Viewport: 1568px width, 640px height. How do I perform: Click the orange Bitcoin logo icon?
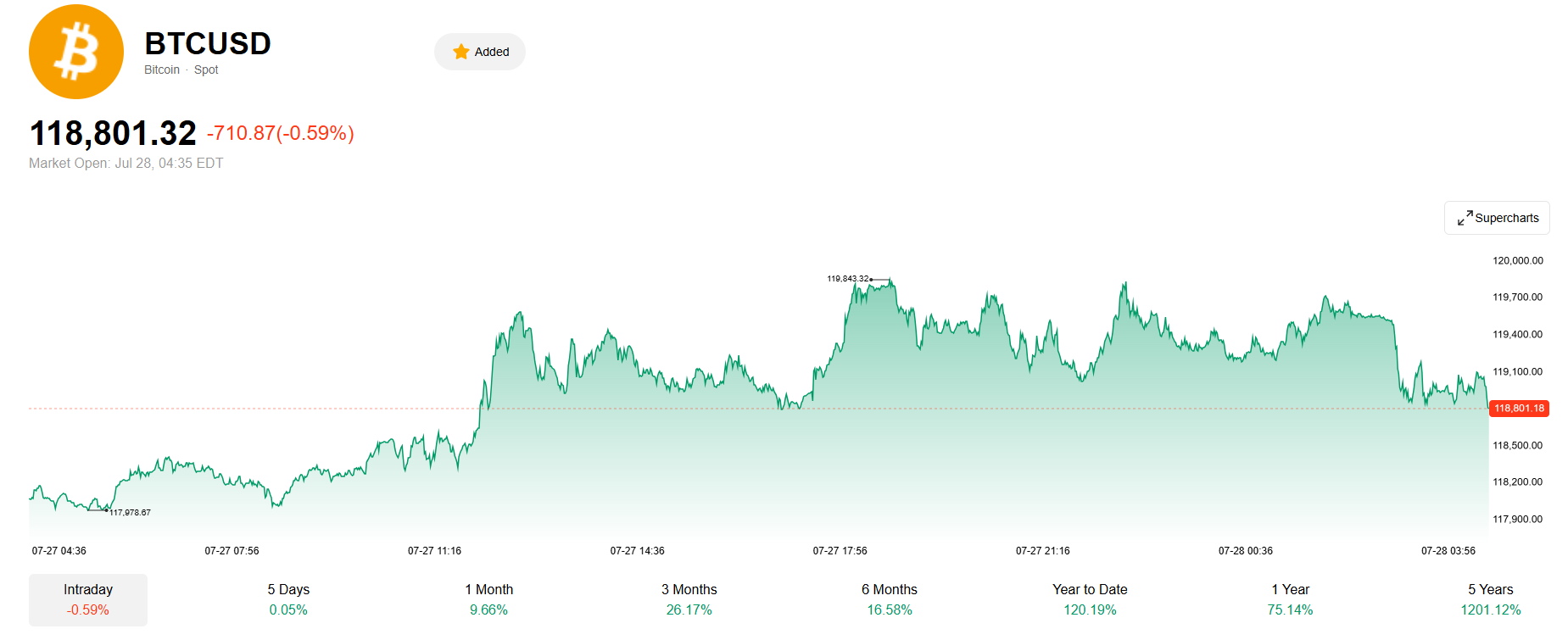(x=76, y=52)
